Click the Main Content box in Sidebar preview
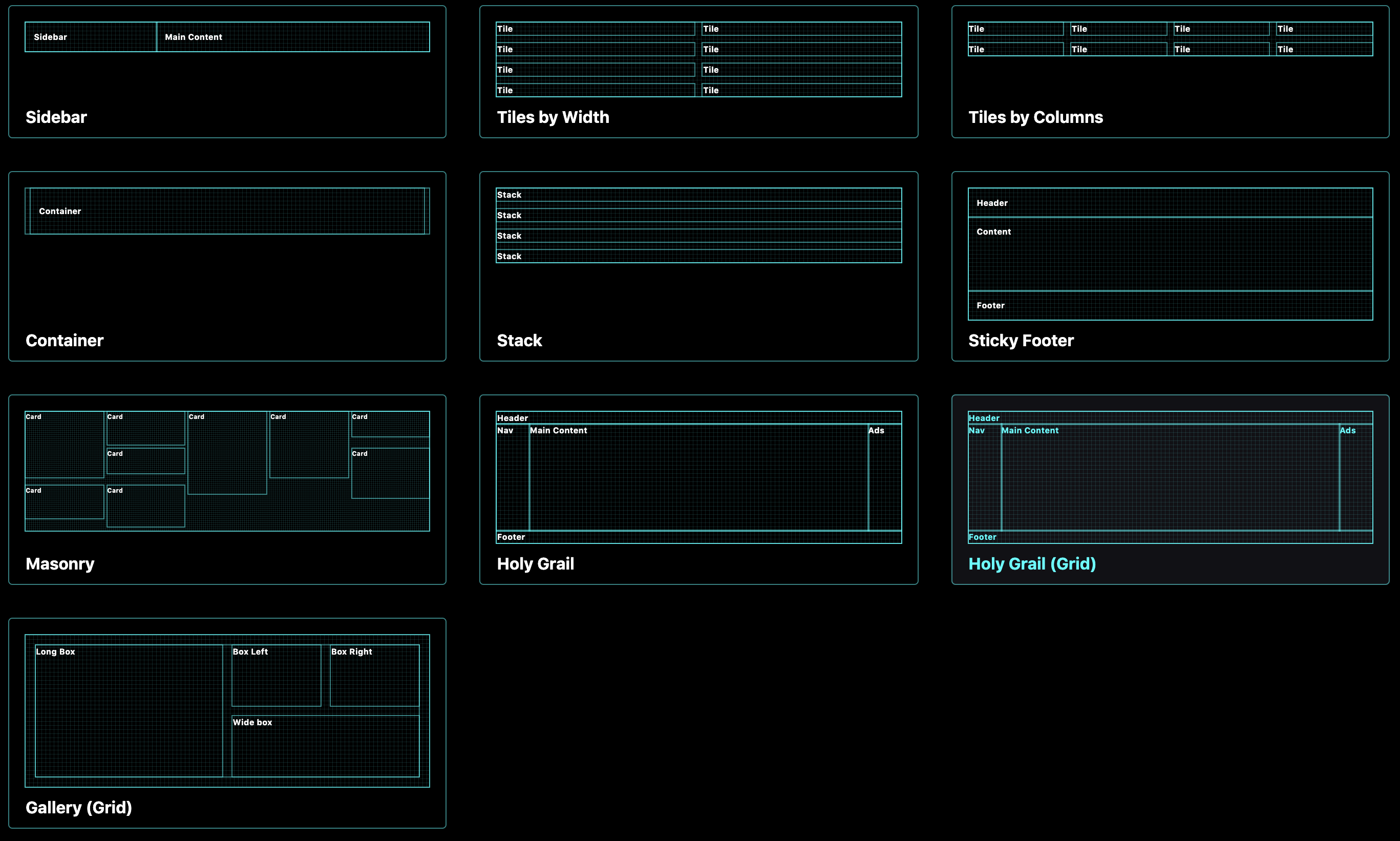This screenshot has width=1400, height=841. tap(293, 37)
